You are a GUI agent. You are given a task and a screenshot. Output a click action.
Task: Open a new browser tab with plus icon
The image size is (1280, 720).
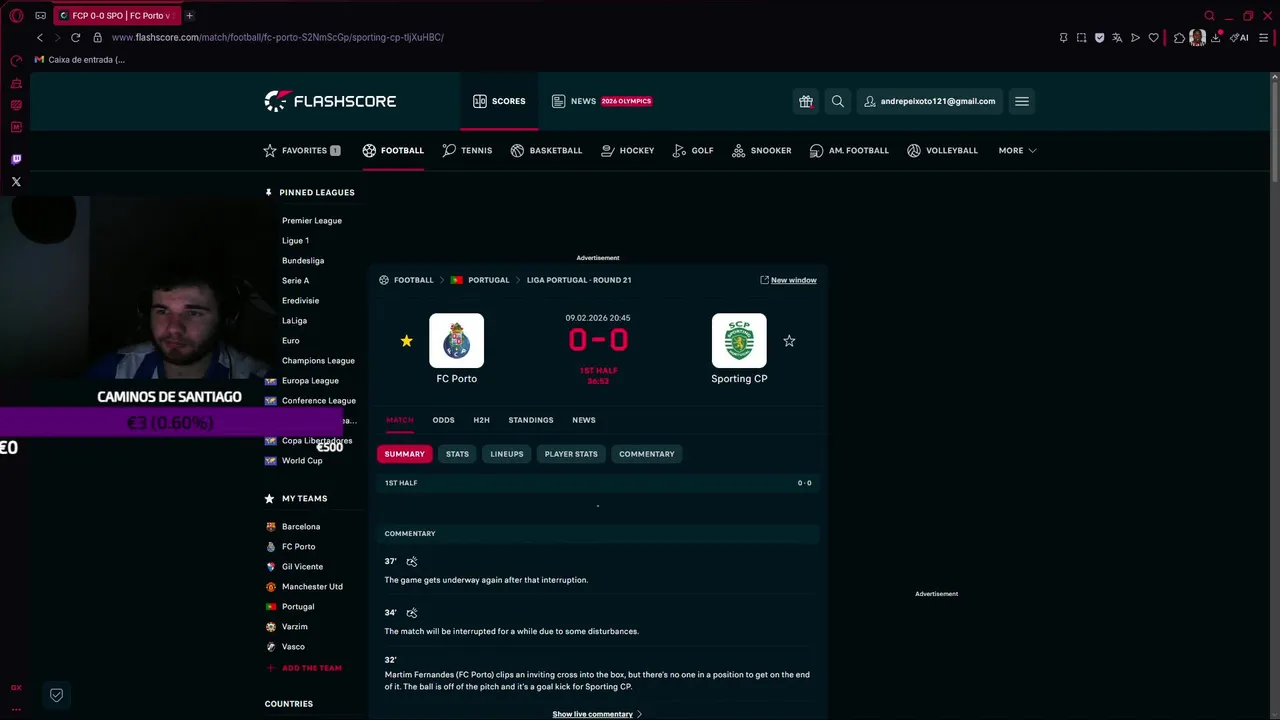click(189, 15)
